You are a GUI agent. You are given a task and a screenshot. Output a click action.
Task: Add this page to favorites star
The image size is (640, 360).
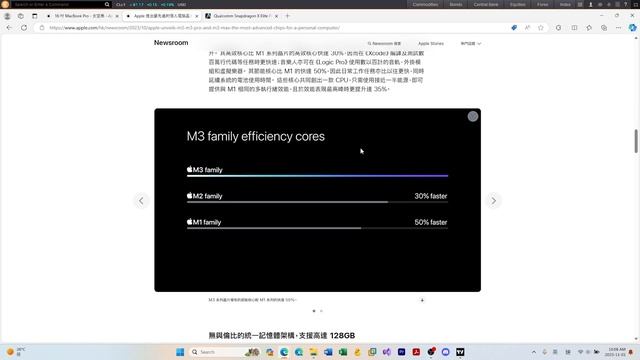pyautogui.click(x=541, y=28)
